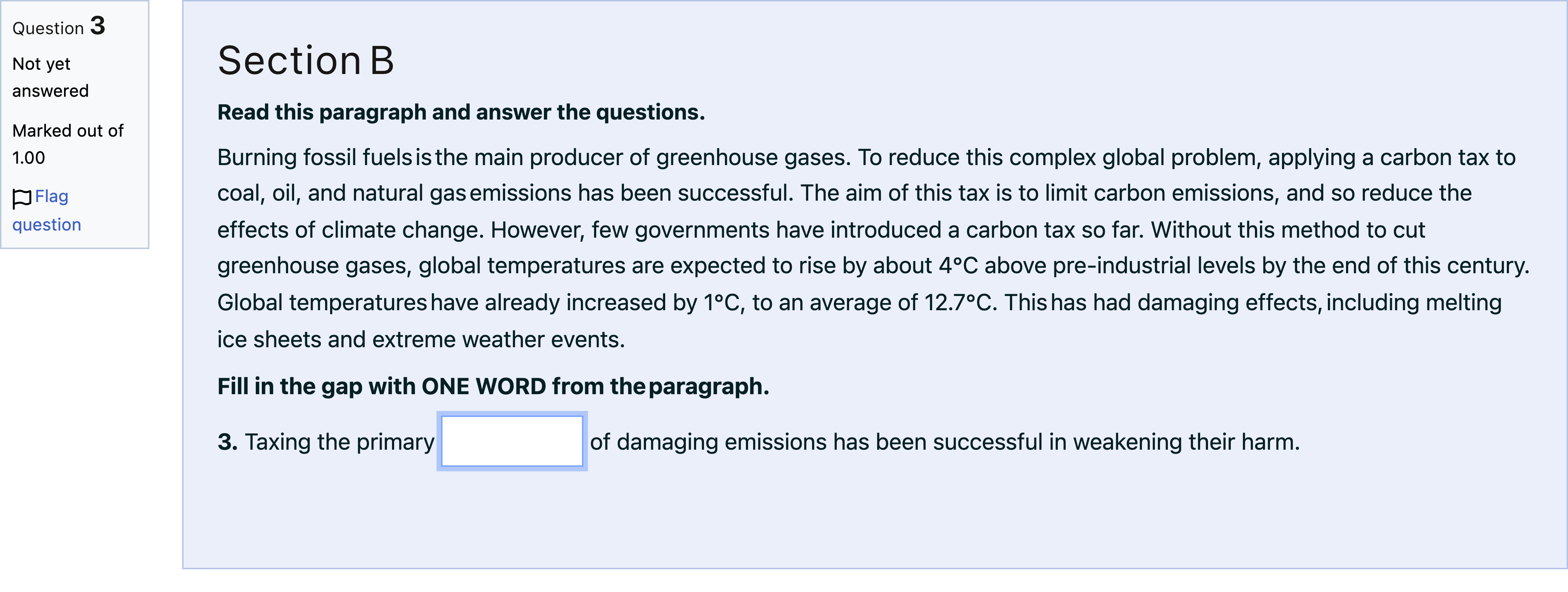This screenshot has width=1568, height=592.
Task: Click 'Burning fossil fuels' at paragraph start
Action: (315, 158)
